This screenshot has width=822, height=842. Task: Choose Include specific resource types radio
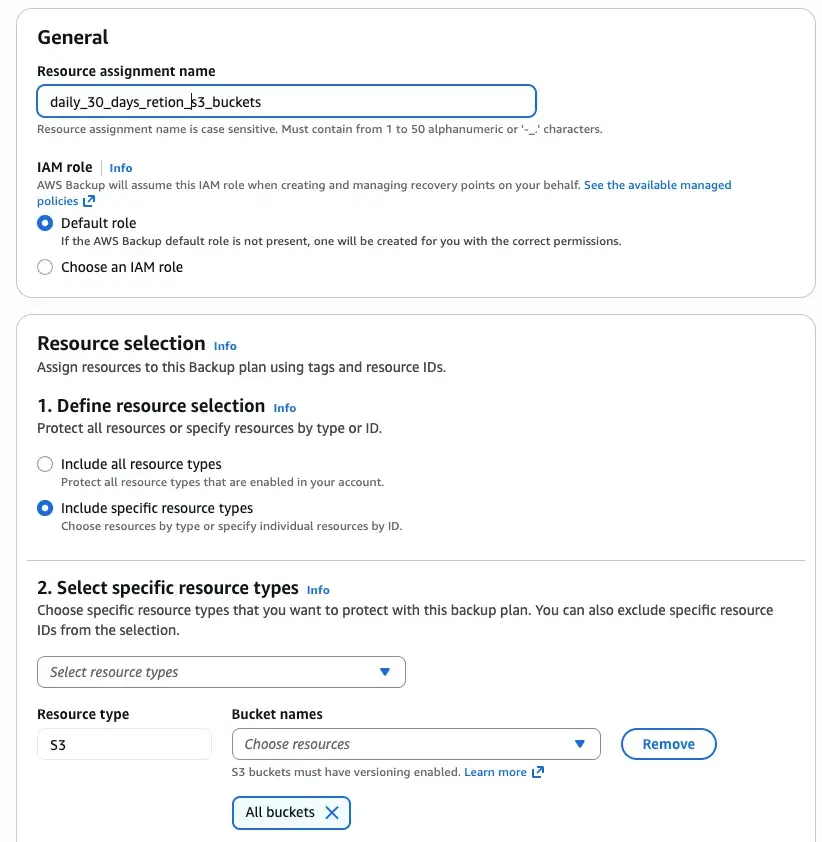click(x=45, y=508)
